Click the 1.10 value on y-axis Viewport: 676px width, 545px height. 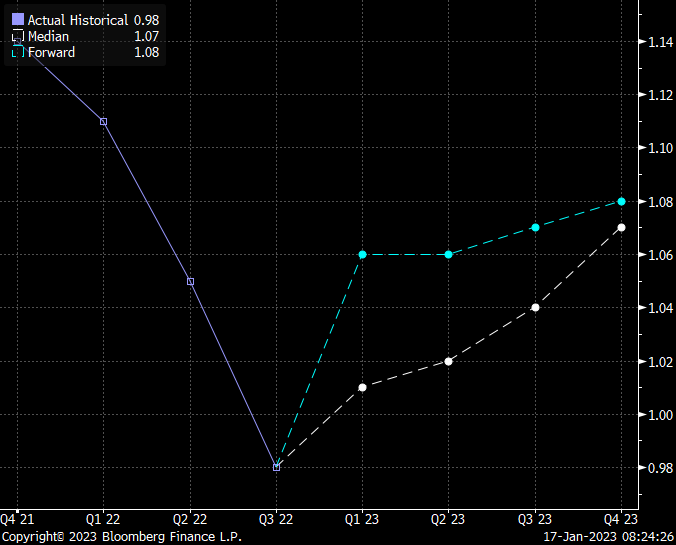[x=655, y=148]
